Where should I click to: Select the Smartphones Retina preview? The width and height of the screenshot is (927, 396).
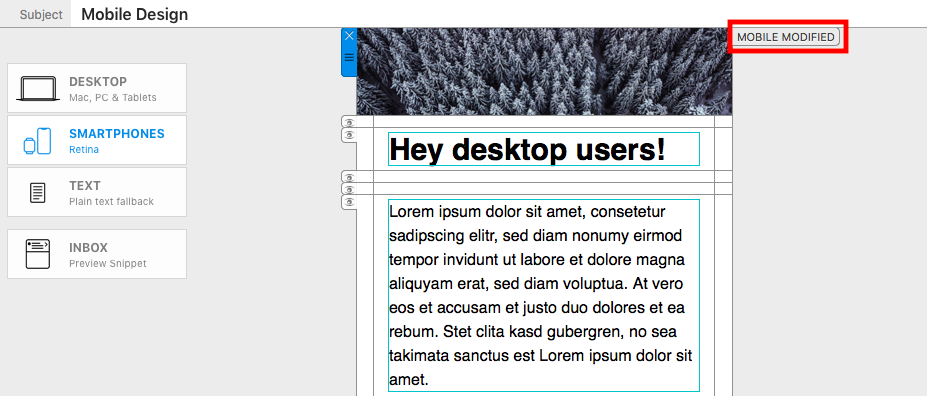tap(97, 140)
